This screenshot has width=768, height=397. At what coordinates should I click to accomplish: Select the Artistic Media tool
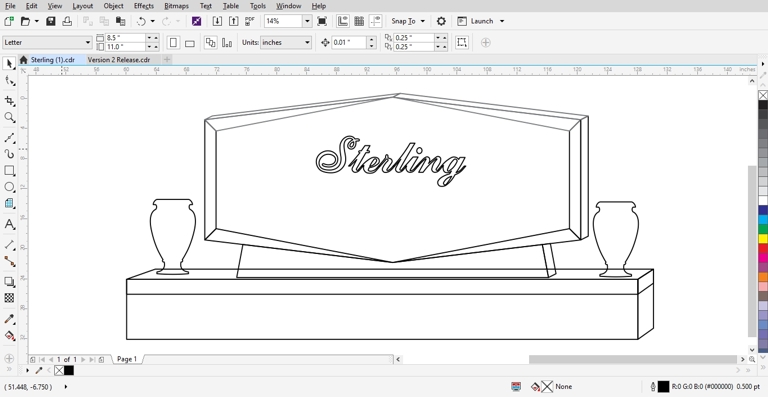(9, 154)
